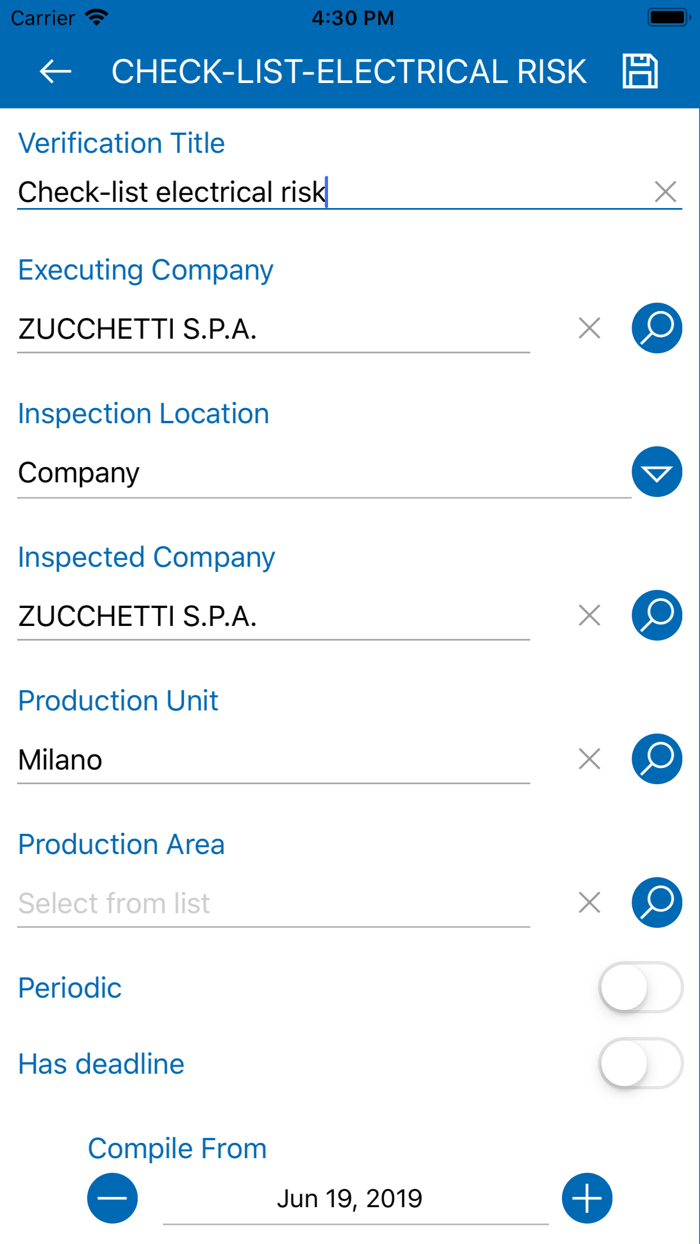Decrease the Compile From date
The image size is (700, 1244).
(112, 1198)
